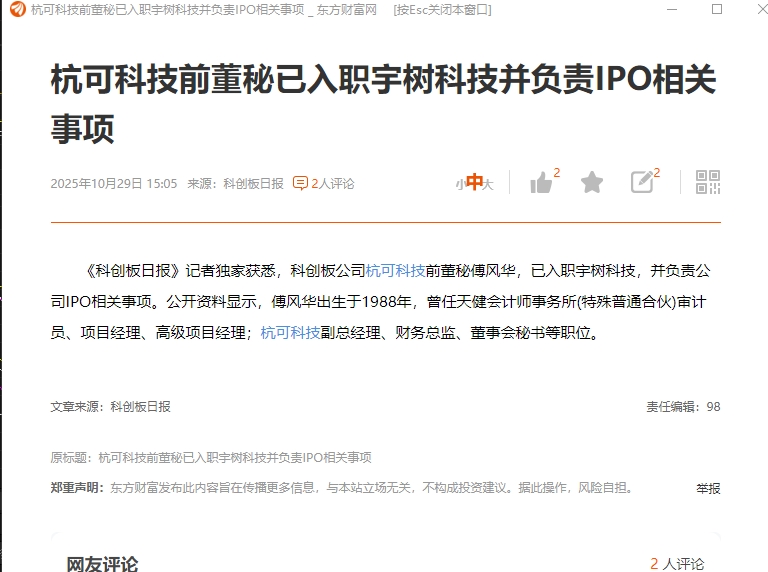Open the write-comment pencil icon

pos(642,182)
